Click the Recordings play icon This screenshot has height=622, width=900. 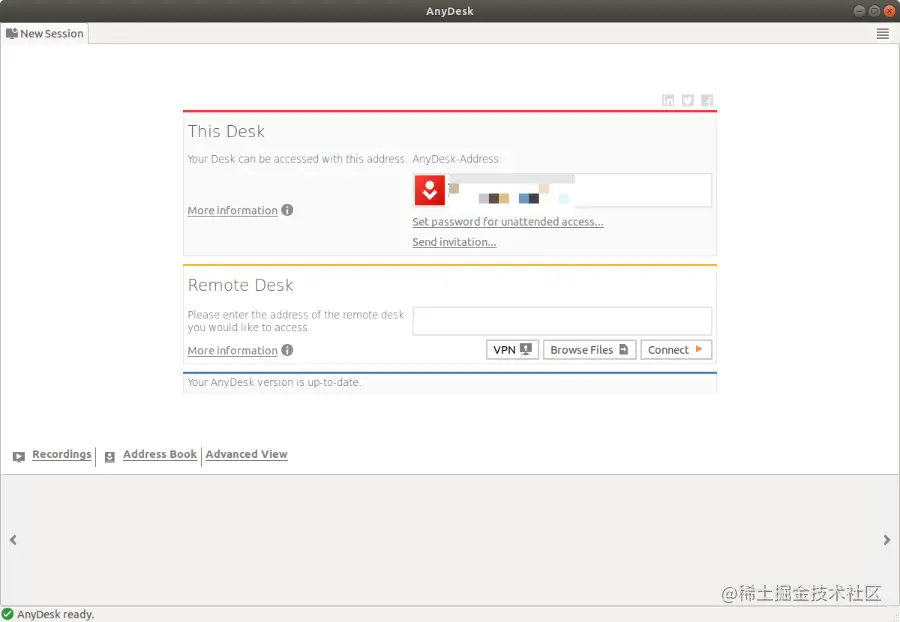pyautogui.click(x=19, y=457)
